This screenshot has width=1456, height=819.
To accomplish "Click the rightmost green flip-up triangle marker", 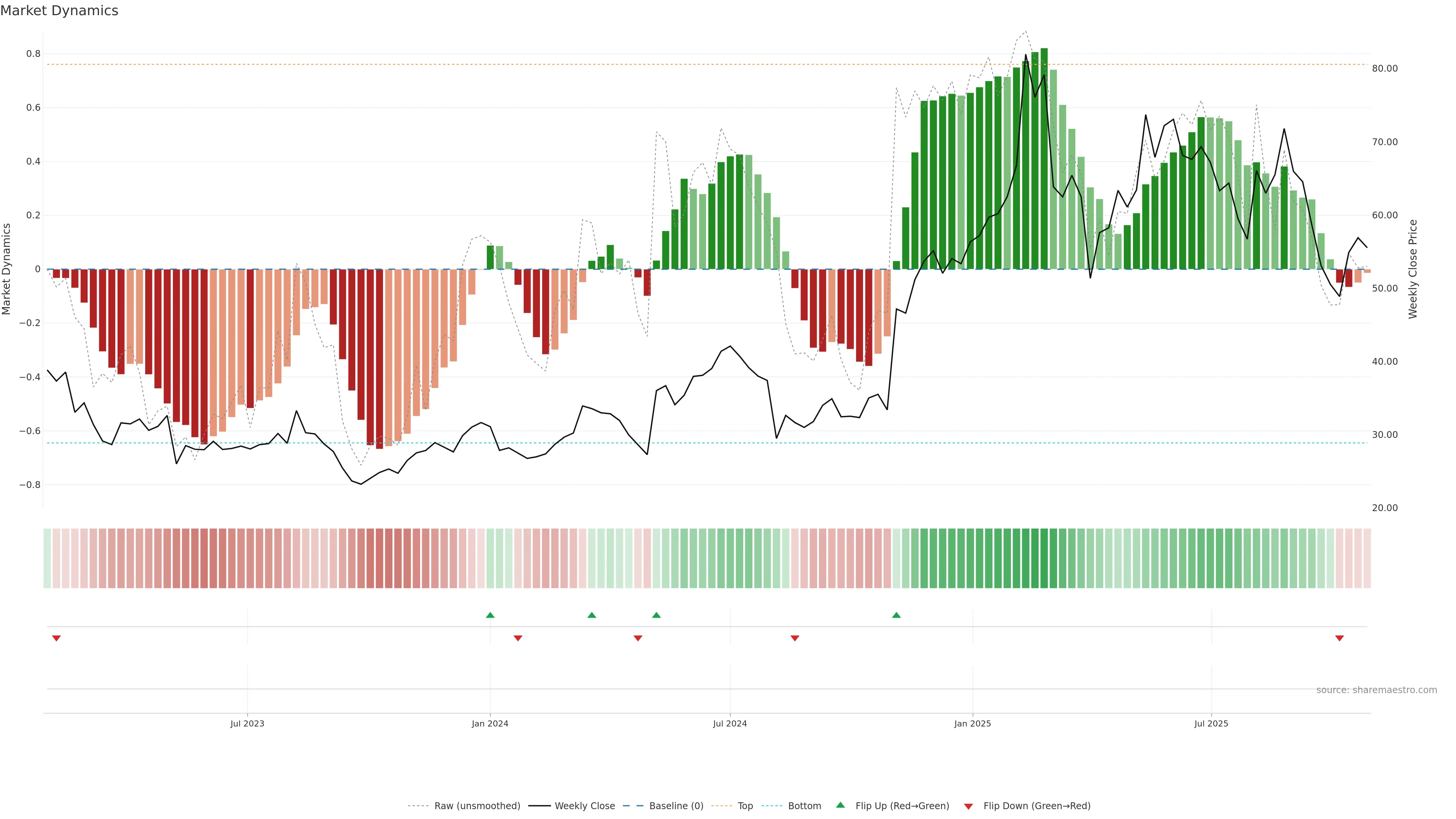I will [x=896, y=615].
